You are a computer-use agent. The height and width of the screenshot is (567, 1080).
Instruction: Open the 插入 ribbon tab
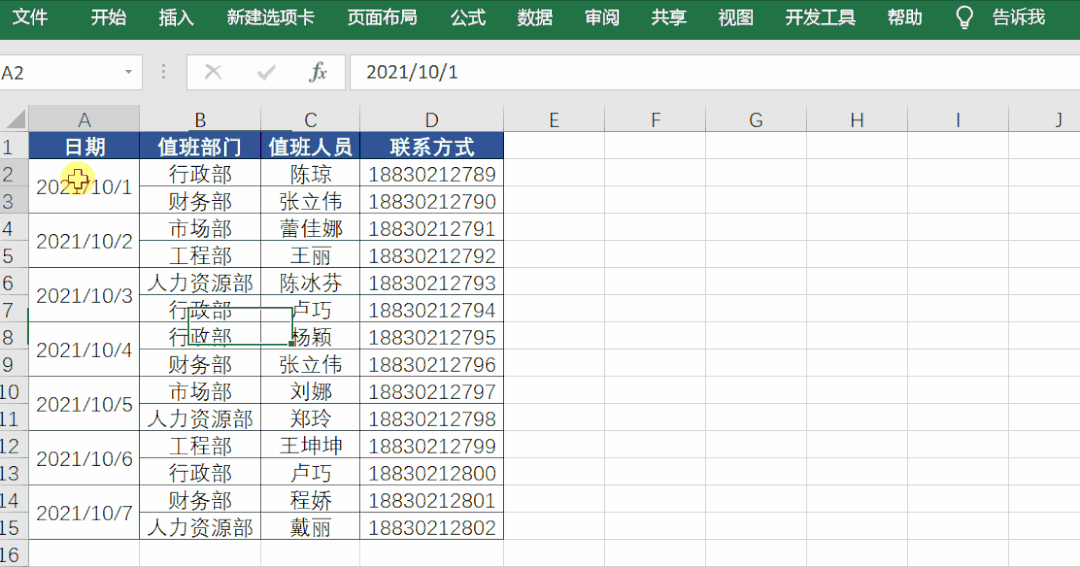pyautogui.click(x=176, y=17)
